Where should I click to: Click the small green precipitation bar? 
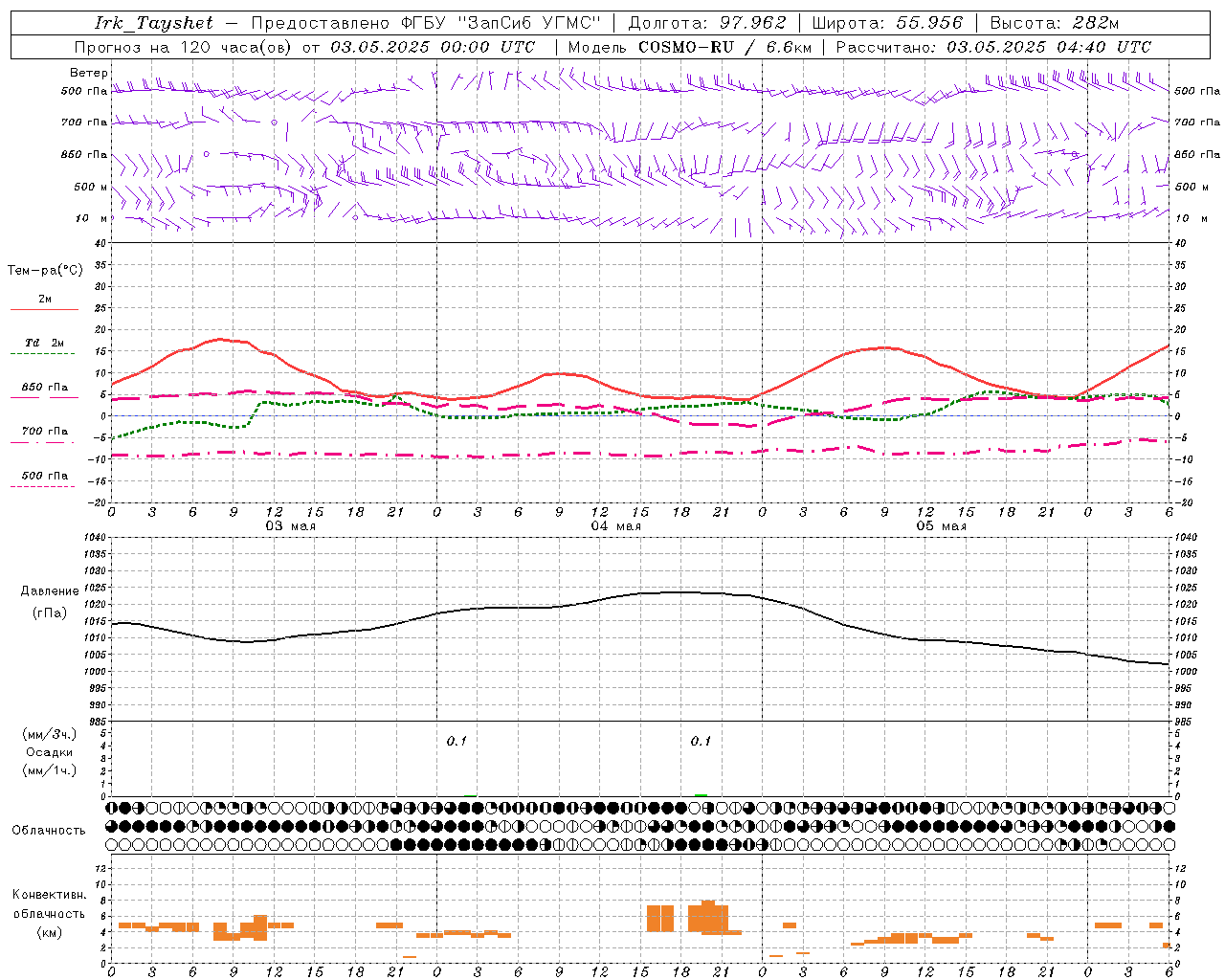point(701,794)
